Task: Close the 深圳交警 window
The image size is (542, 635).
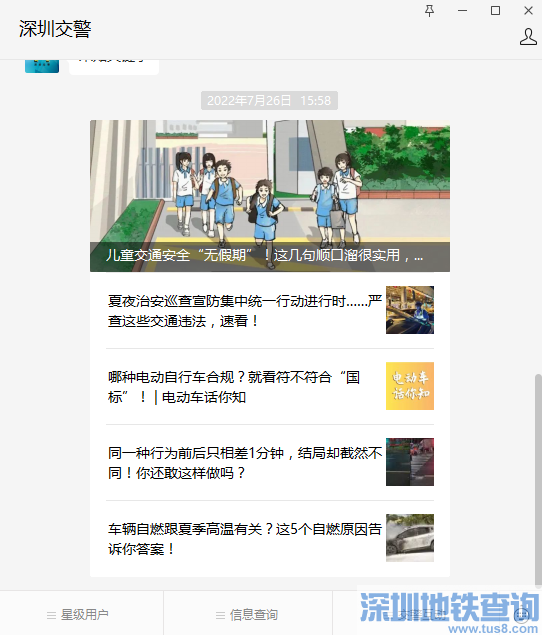Action: point(528,11)
